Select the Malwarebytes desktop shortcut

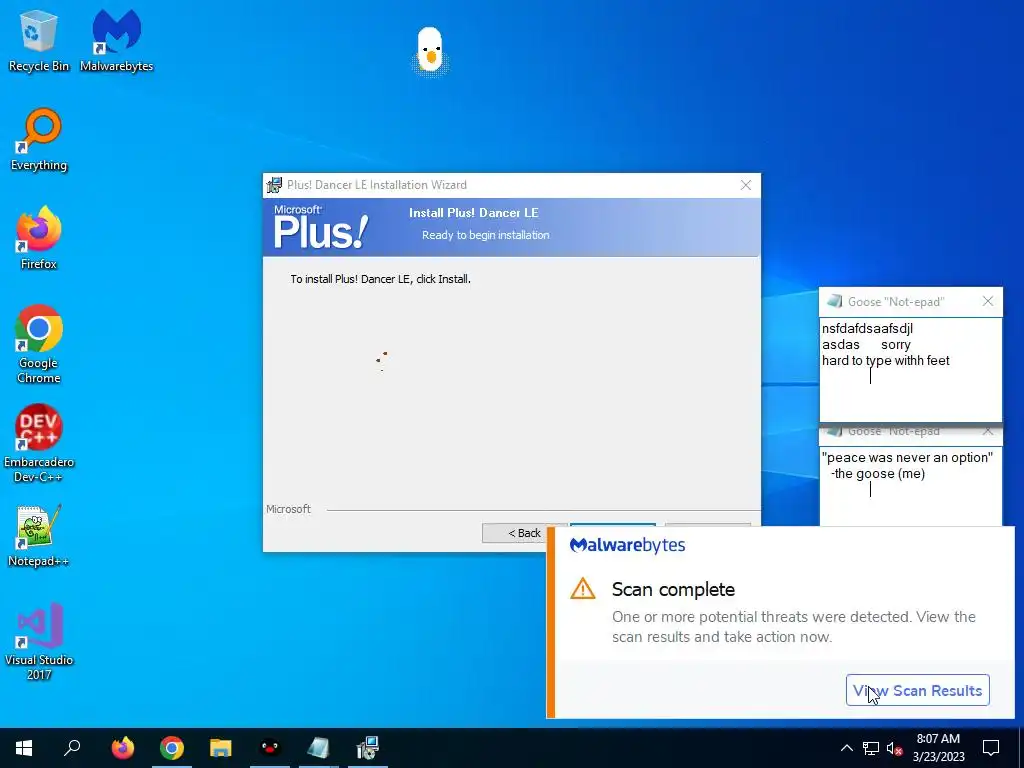tap(116, 40)
